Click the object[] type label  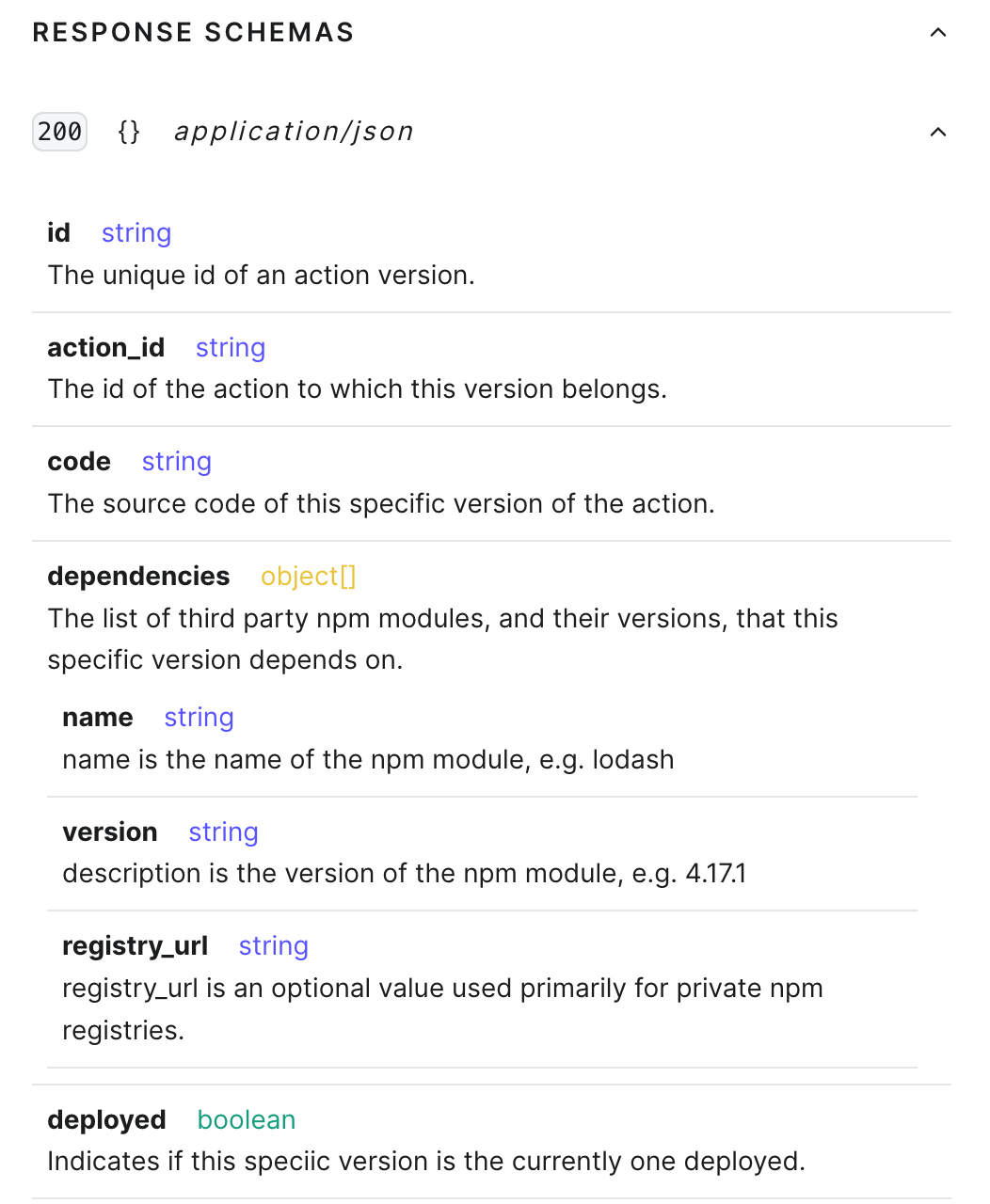[x=309, y=576]
